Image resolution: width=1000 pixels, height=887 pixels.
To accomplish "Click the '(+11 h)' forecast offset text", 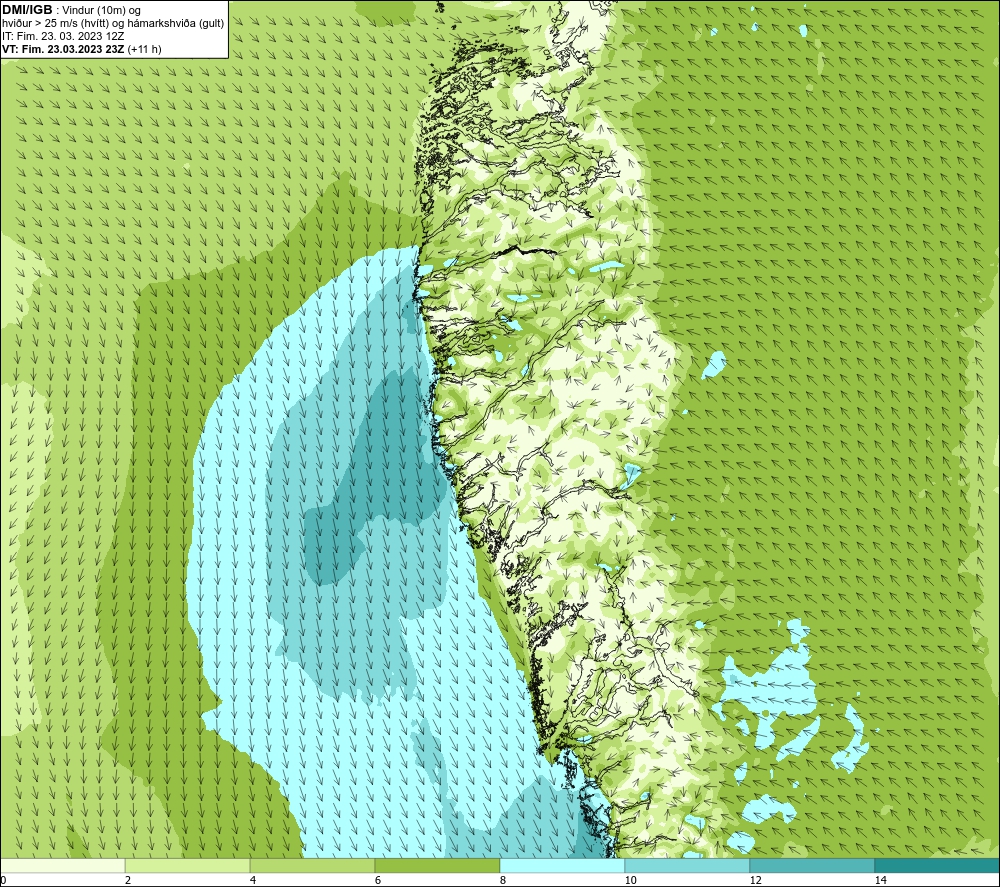I will click(x=145, y=49).
